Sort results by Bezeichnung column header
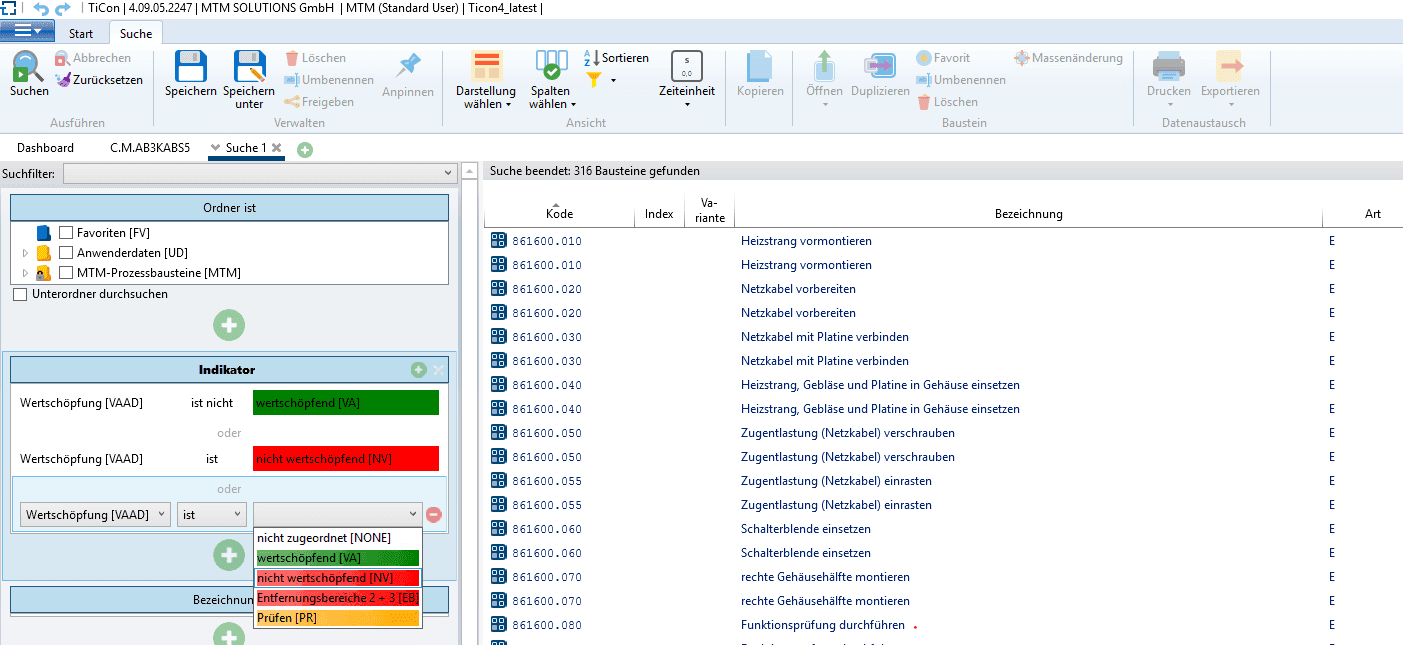This screenshot has width=1403, height=645. [x=1028, y=214]
